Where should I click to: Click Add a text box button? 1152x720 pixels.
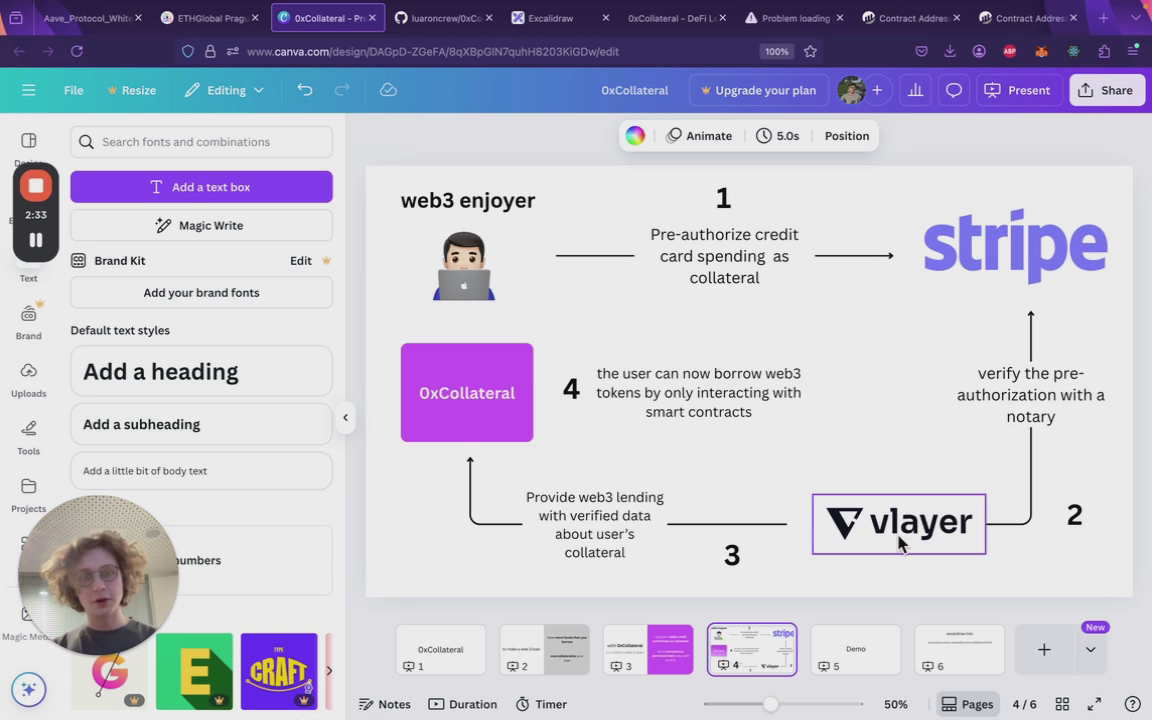(201, 187)
